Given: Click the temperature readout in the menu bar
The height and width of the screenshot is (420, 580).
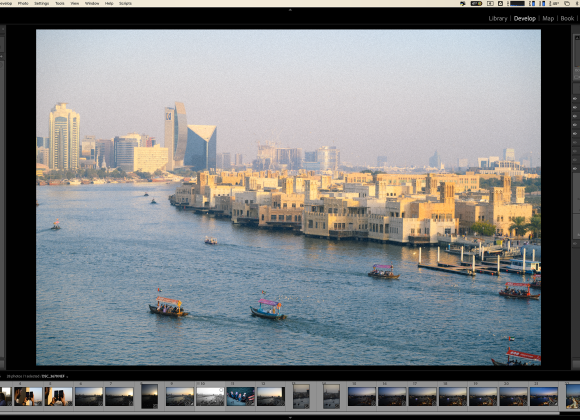Looking at the screenshot, I should 556,3.
